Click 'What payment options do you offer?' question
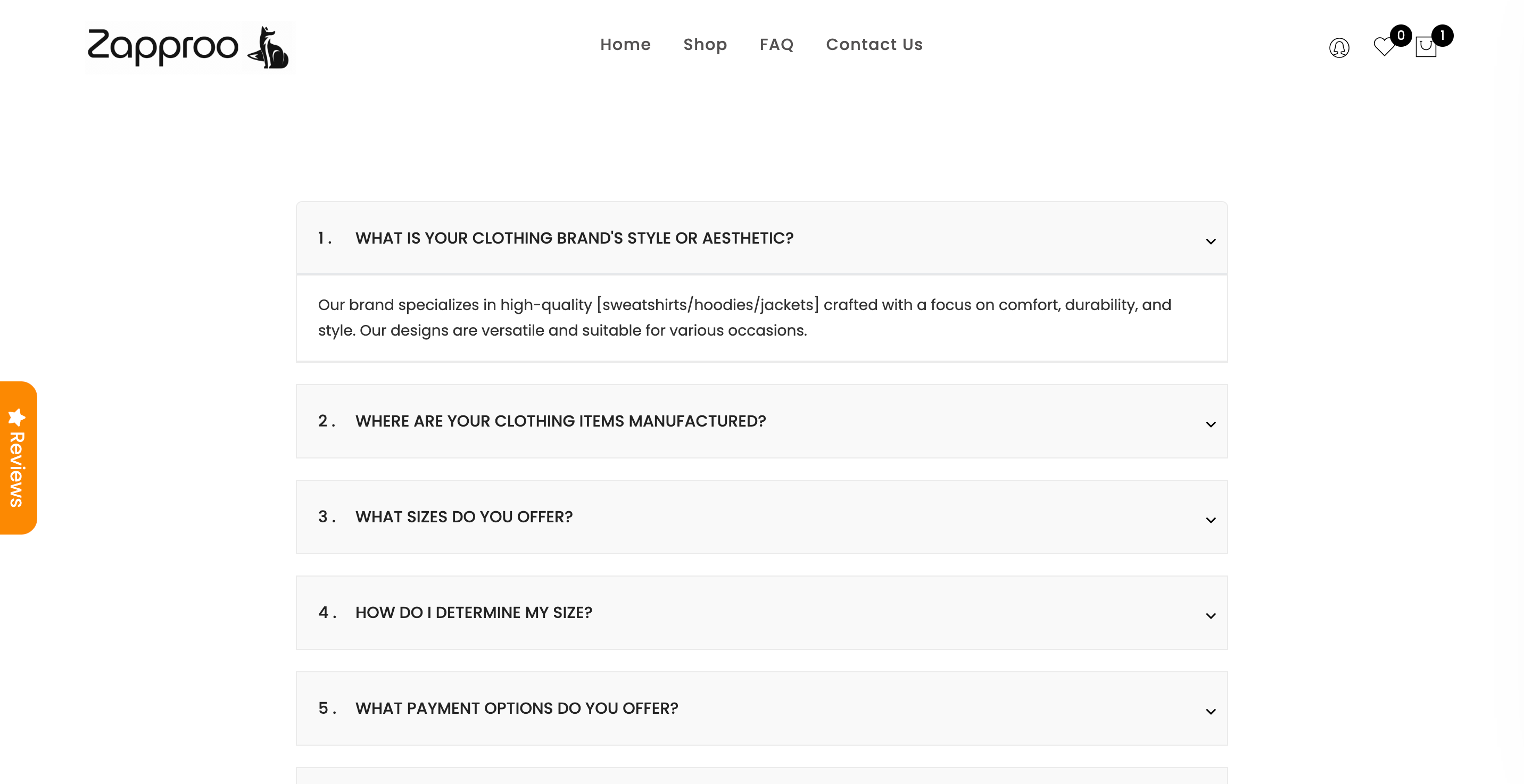This screenshot has width=1524, height=784. [517, 708]
